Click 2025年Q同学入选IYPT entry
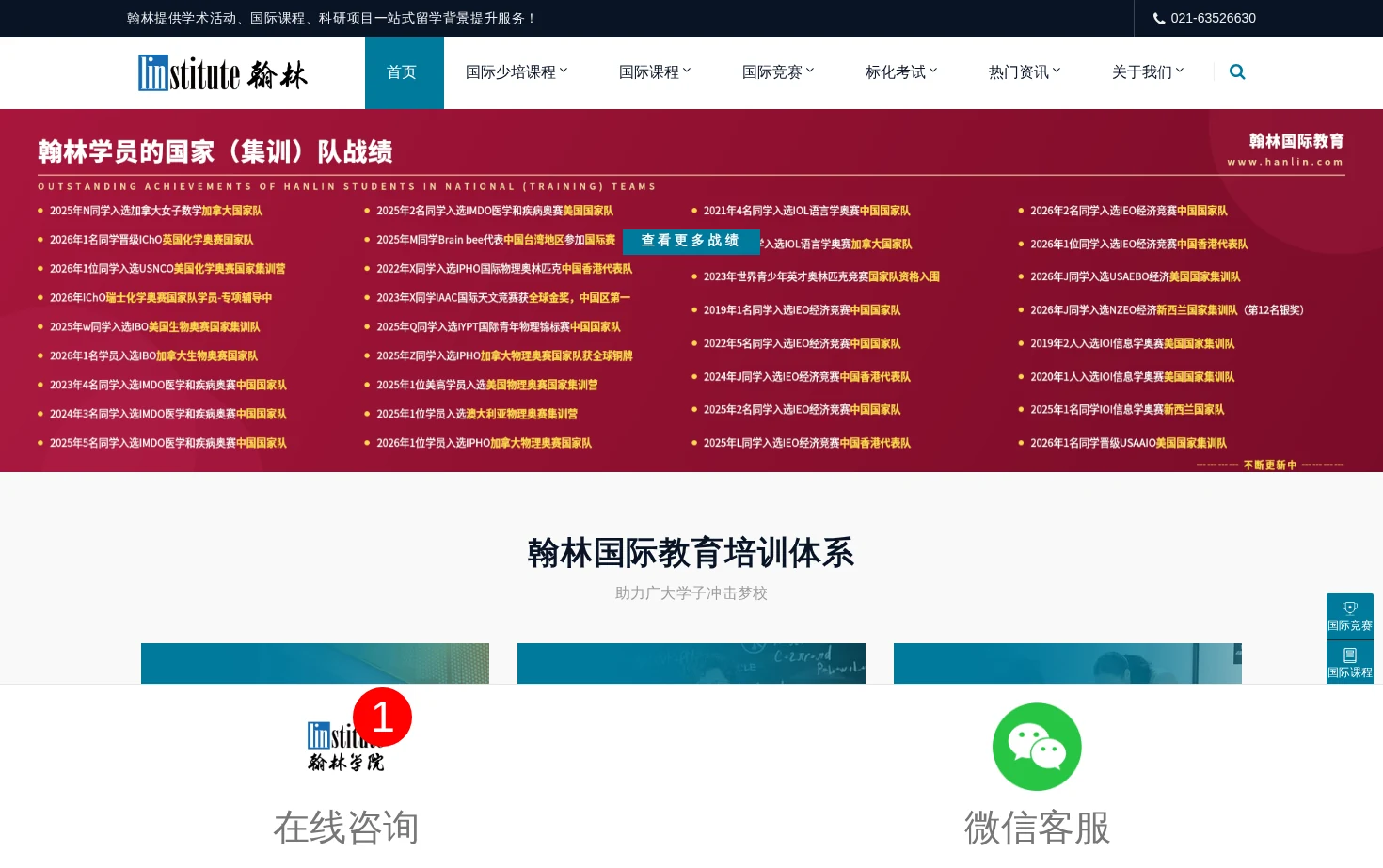Image resolution: width=1383 pixels, height=868 pixels. (499, 327)
